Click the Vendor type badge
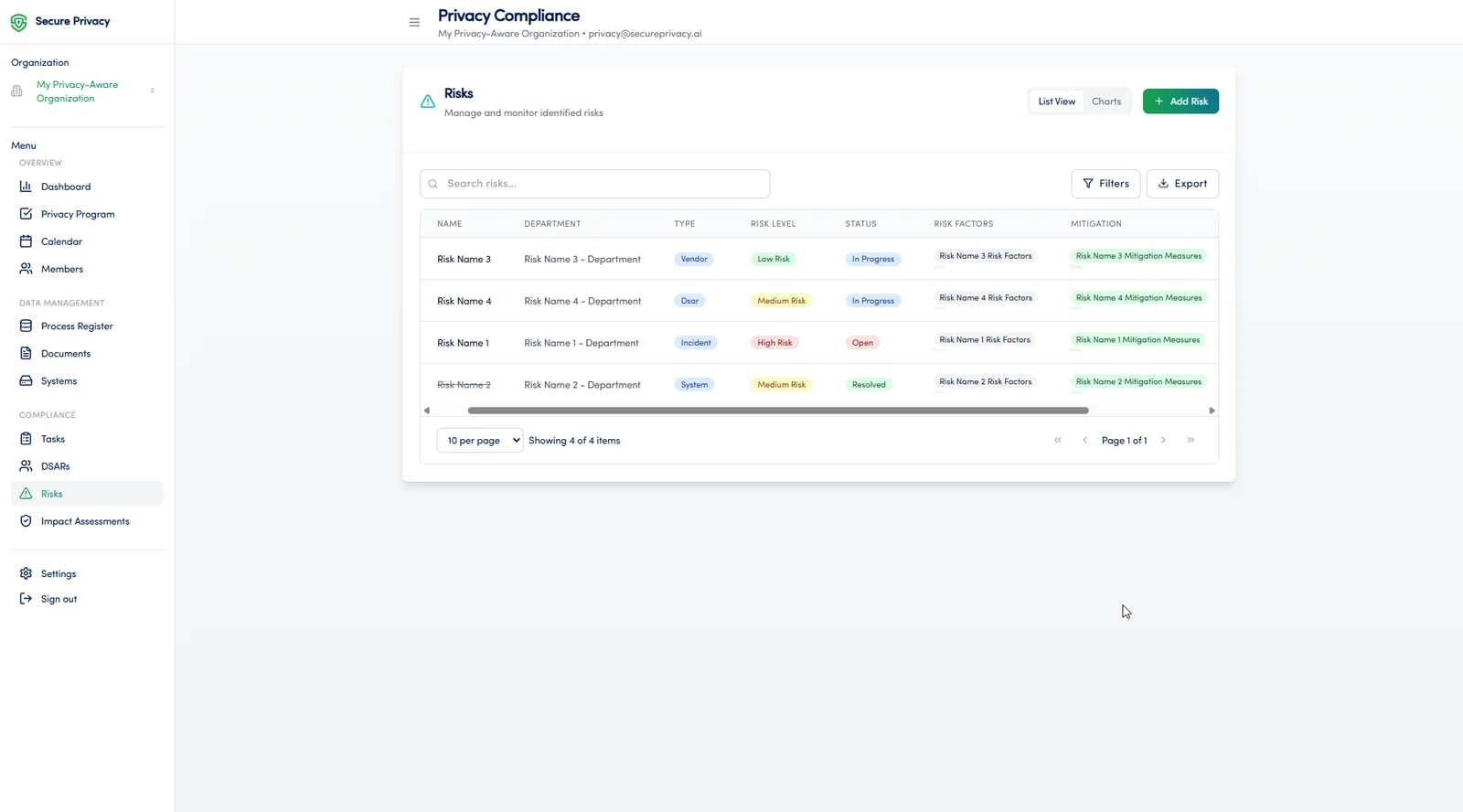The image size is (1463, 812). click(x=694, y=259)
